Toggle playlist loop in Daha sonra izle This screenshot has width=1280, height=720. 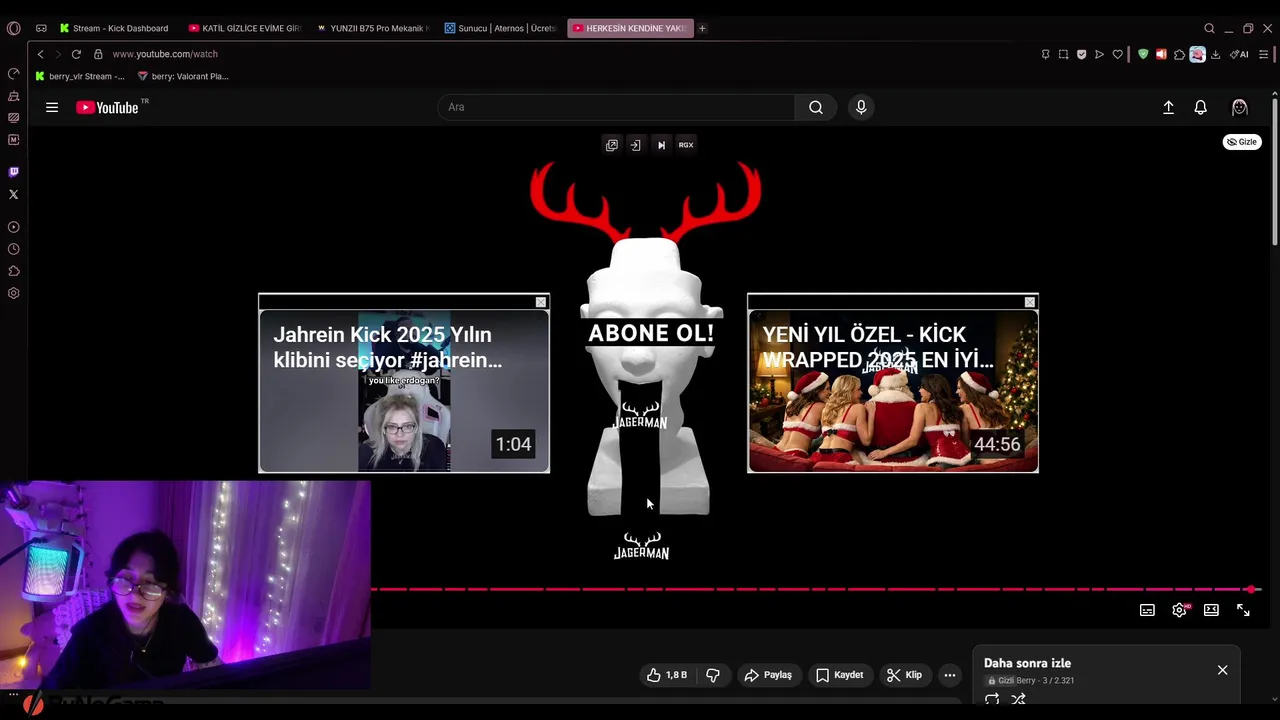click(992, 699)
